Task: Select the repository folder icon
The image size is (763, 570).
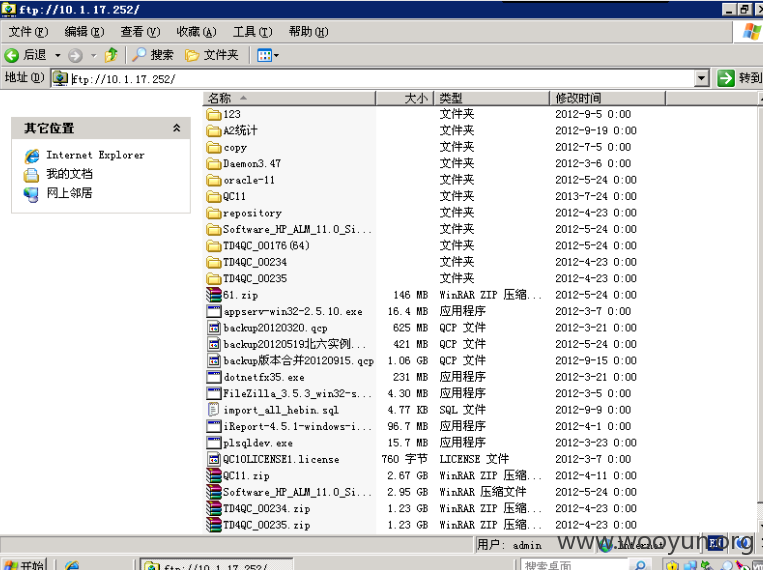Action: 214,213
